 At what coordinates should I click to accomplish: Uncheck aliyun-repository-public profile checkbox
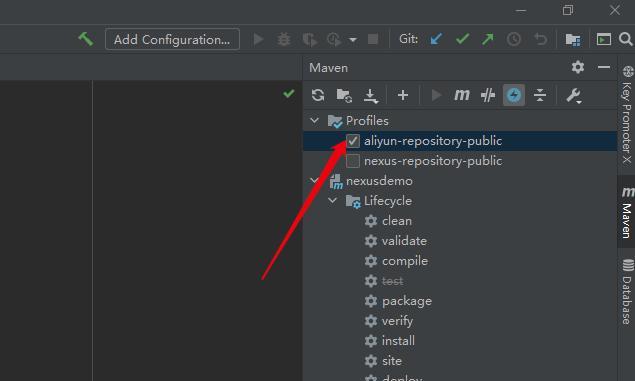(353, 141)
